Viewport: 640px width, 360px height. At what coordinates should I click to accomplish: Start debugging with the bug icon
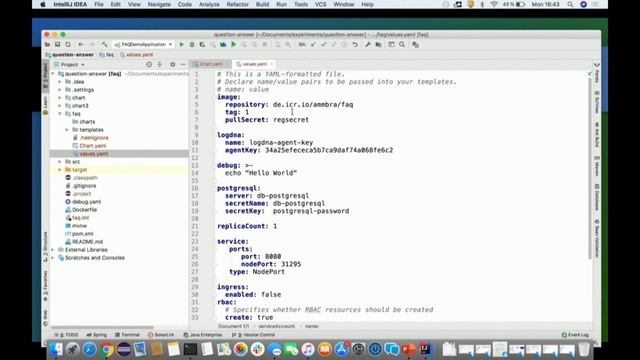192,44
